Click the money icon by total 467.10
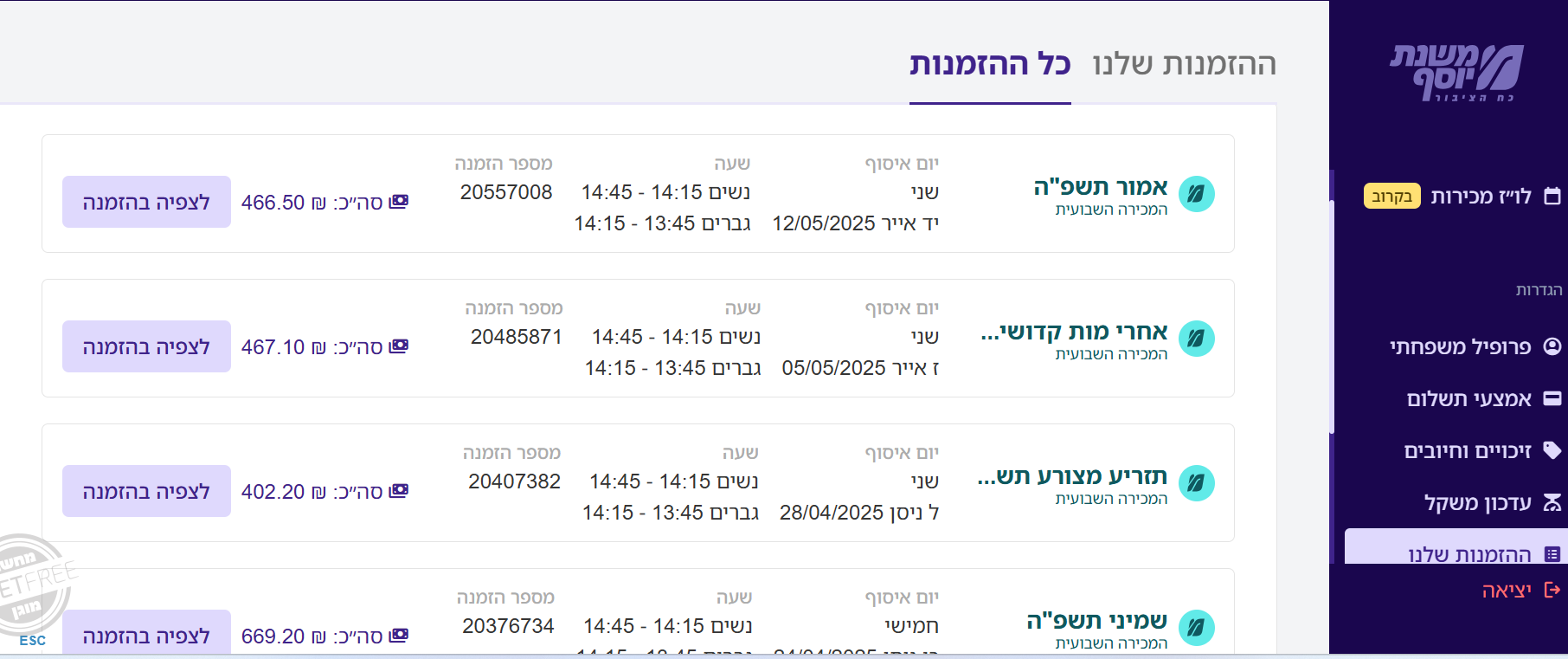The width and height of the screenshot is (1568, 659). 398,346
